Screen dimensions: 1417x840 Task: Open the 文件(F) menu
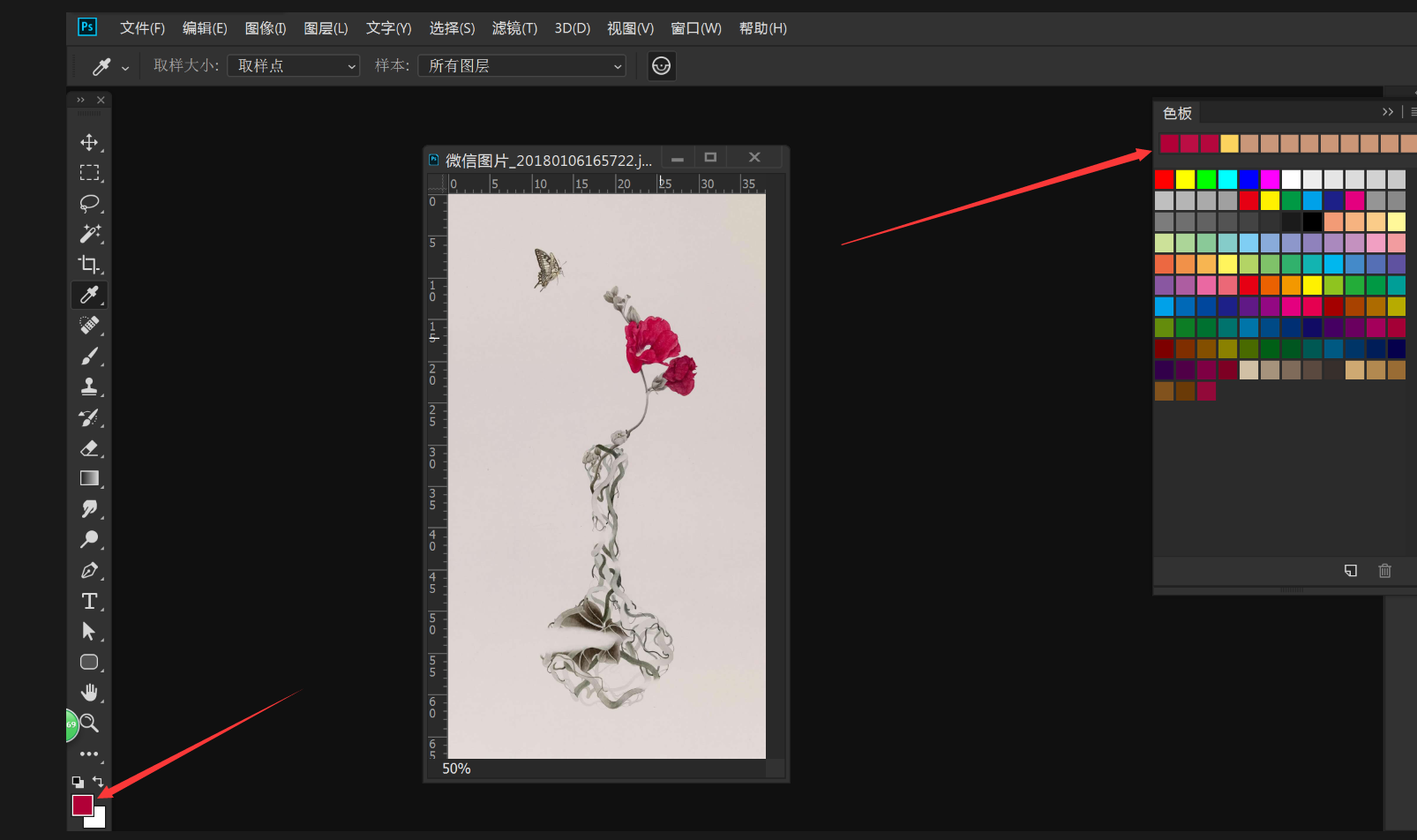click(143, 28)
